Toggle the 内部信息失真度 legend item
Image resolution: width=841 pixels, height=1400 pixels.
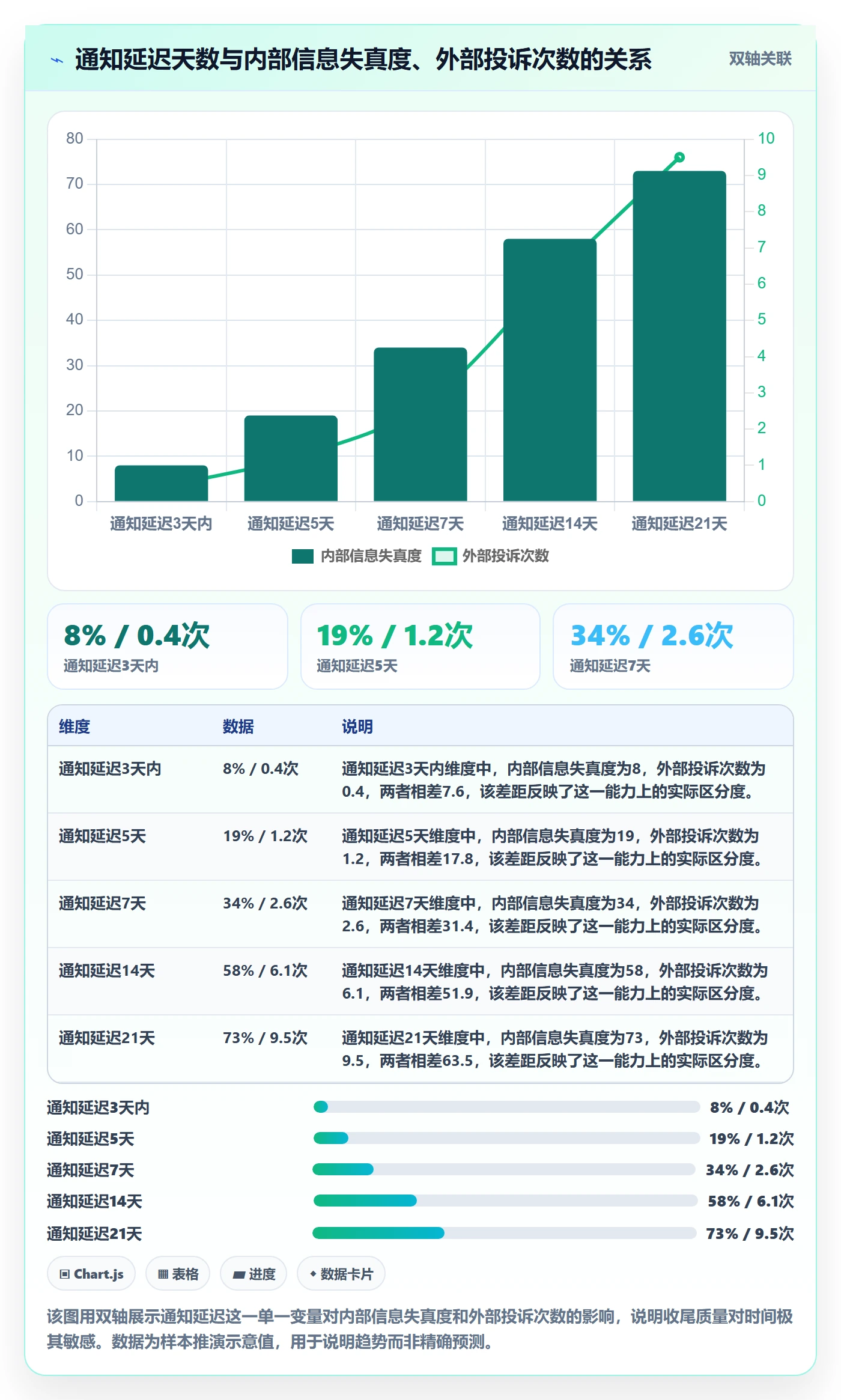[x=356, y=556]
